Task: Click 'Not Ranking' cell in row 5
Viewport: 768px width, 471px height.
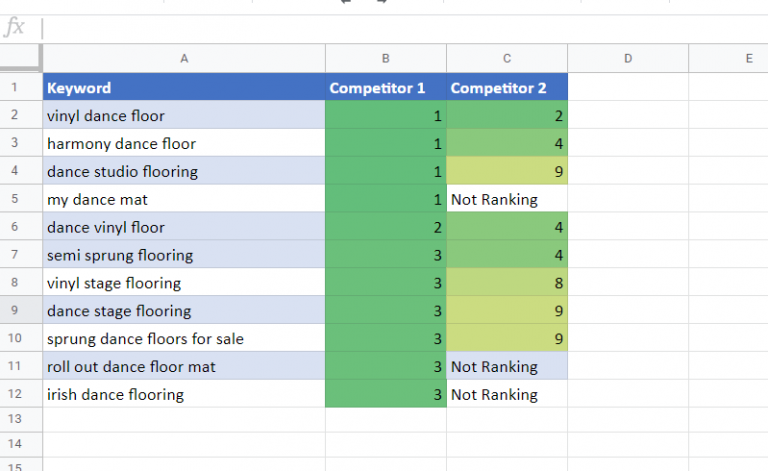Action: [x=507, y=200]
